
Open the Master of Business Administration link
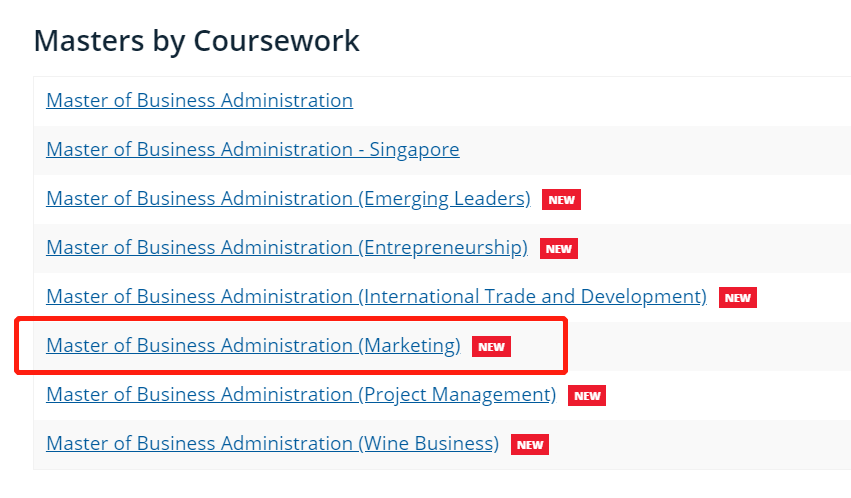(x=199, y=100)
